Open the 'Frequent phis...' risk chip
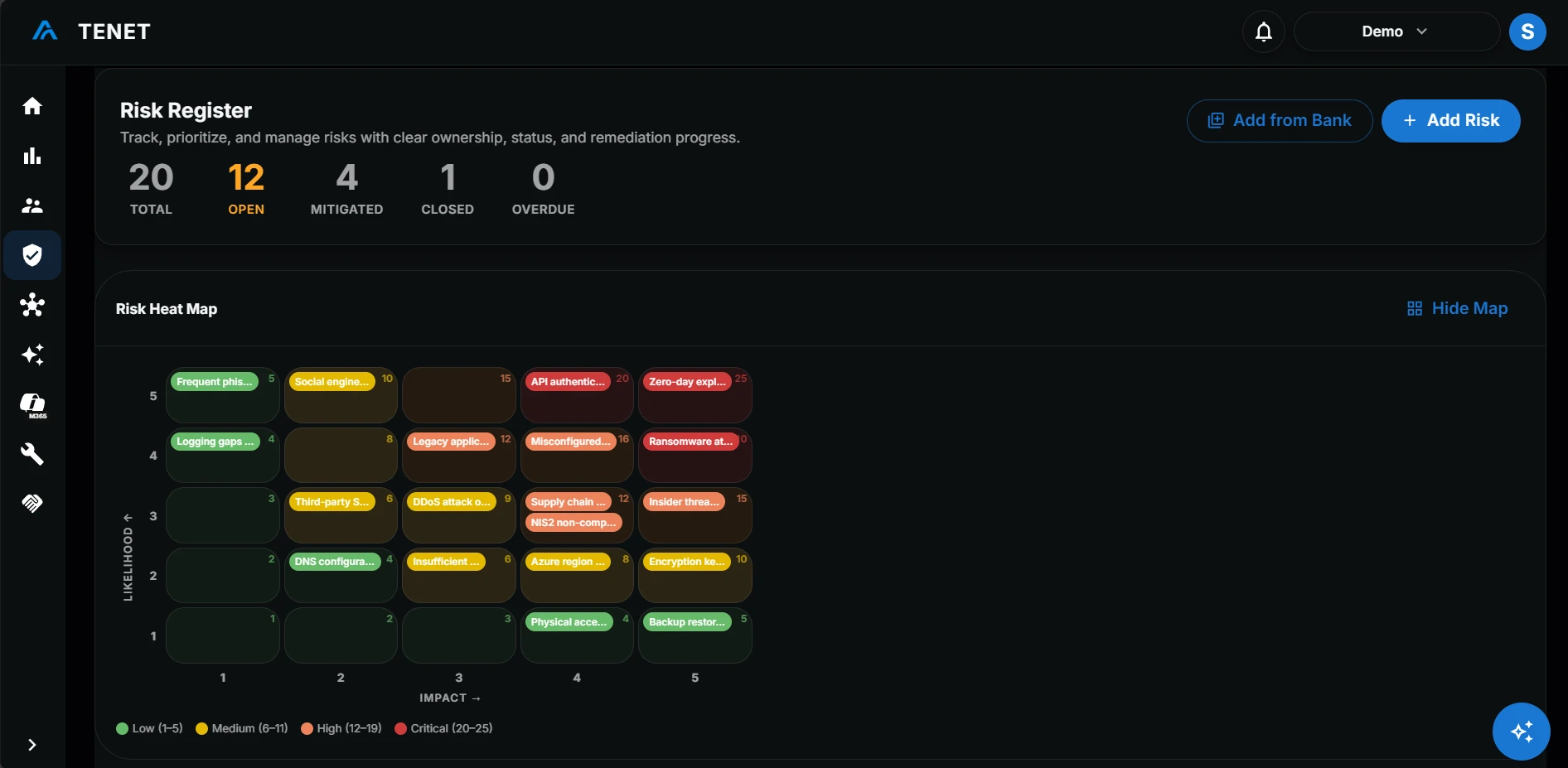 [215, 382]
